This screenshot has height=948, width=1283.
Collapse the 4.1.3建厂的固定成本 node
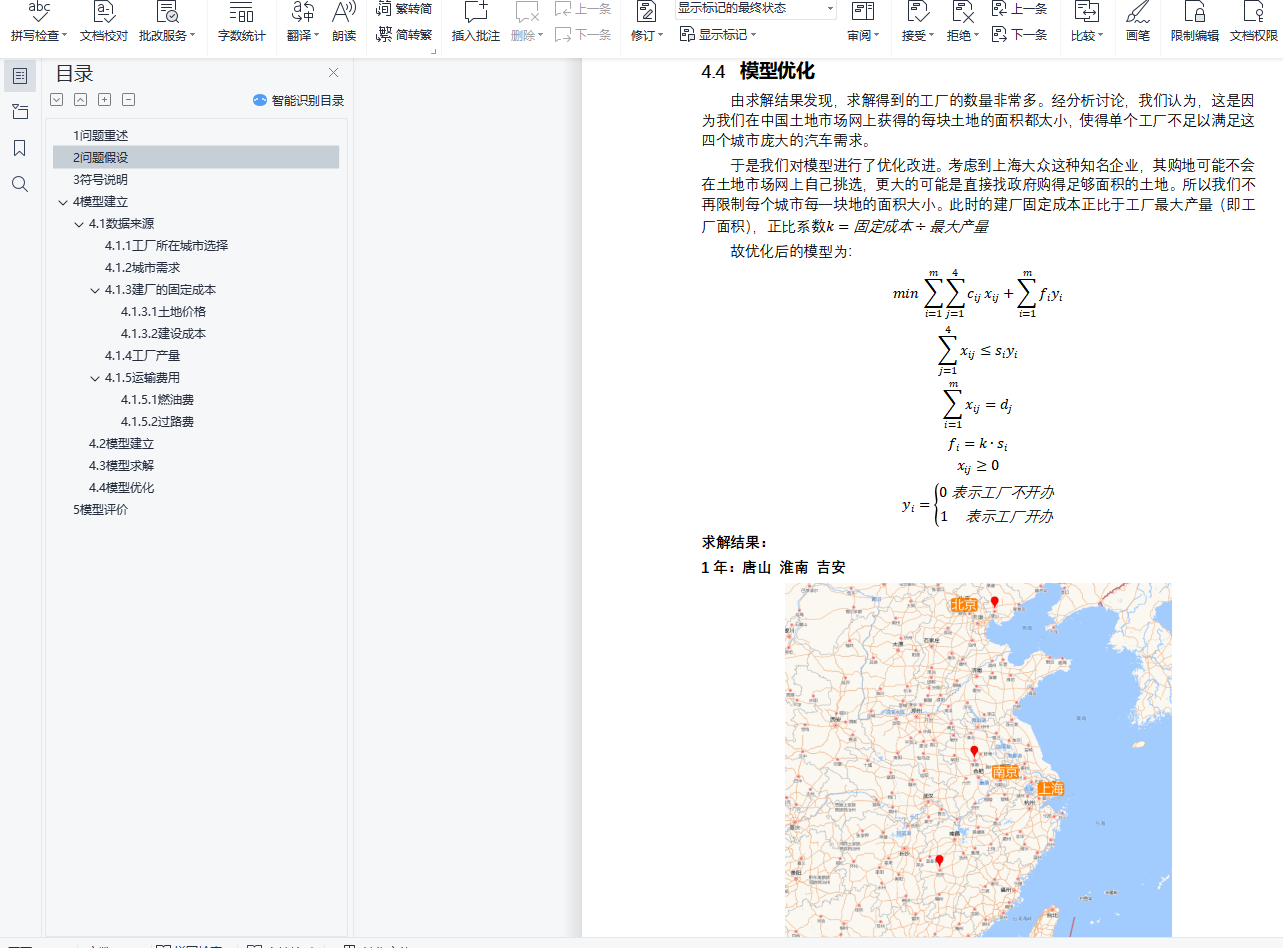pyautogui.click(x=95, y=290)
